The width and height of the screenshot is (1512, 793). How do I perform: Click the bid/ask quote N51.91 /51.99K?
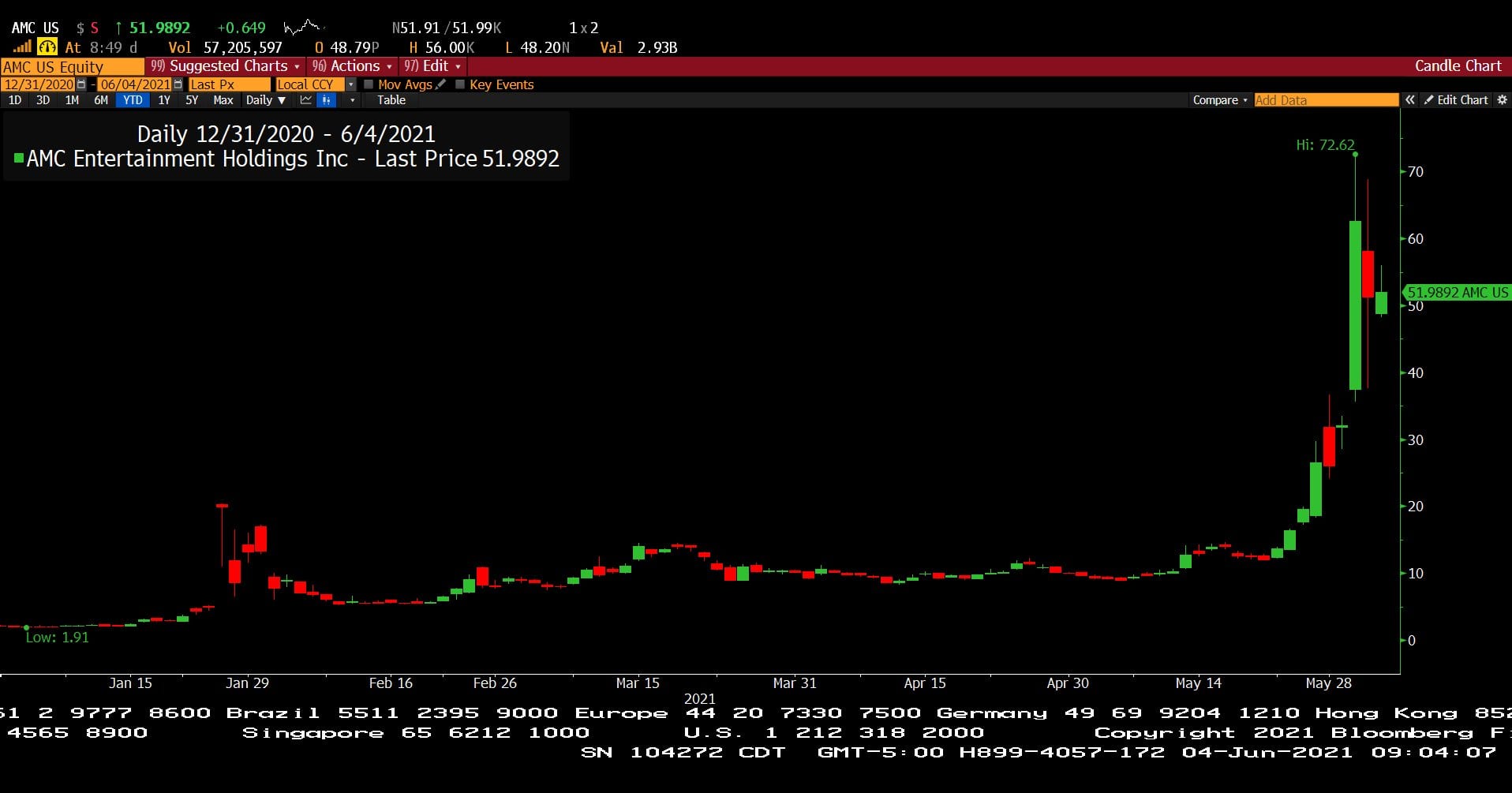point(447,28)
